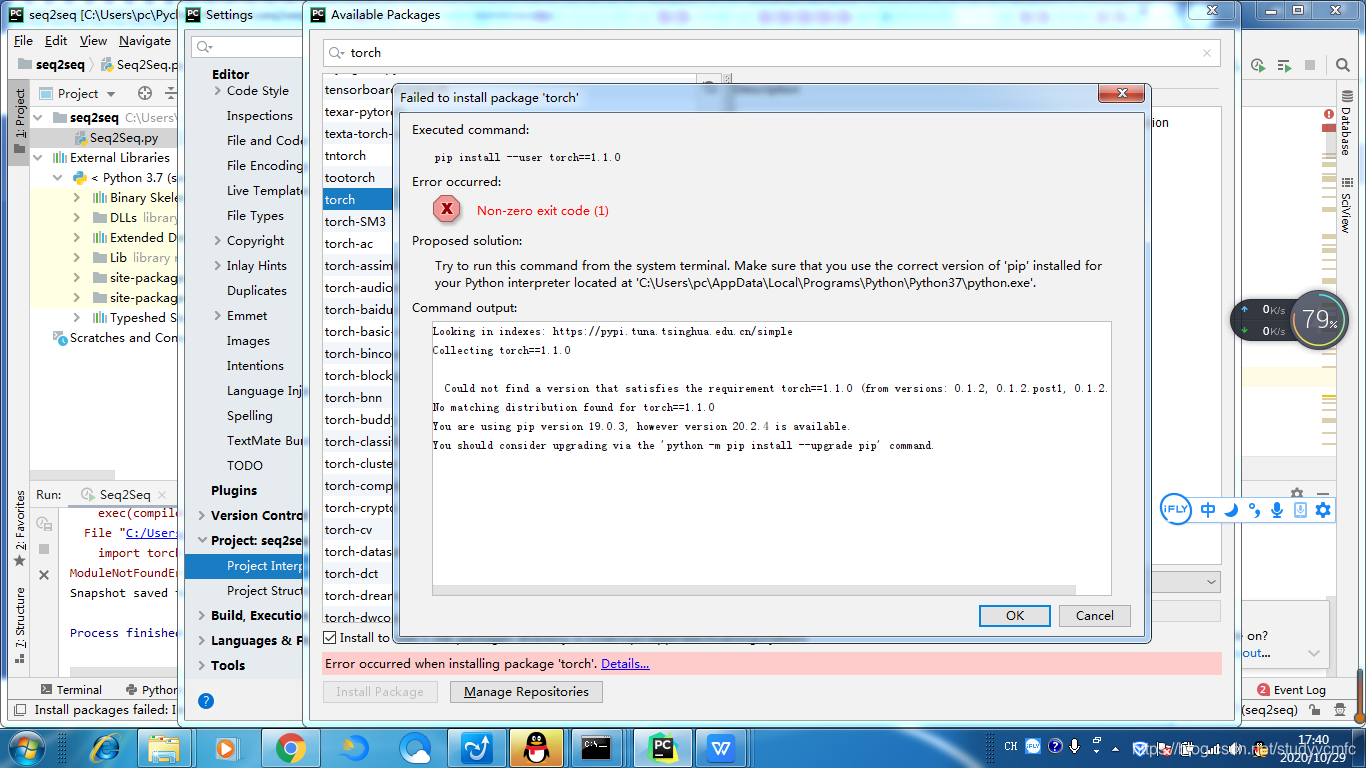Click the concurrency run toolbar icon
This screenshot has height=768, width=1366.
pos(1285,65)
